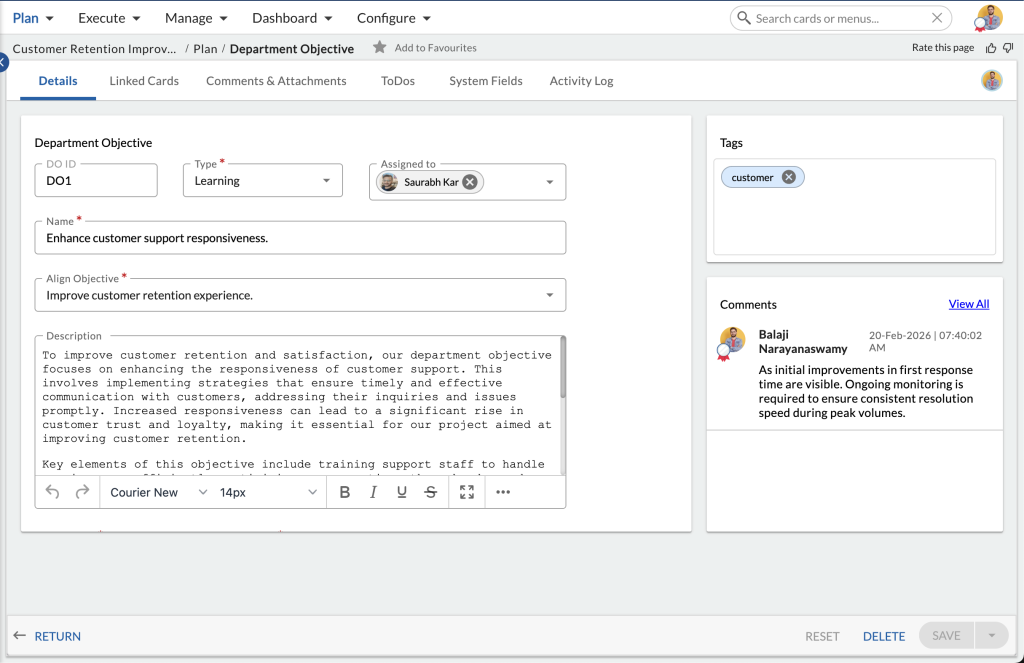The height and width of the screenshot is (663, 1024).
Task: Open the Dashboard menu
Action: tap(292, 18)
